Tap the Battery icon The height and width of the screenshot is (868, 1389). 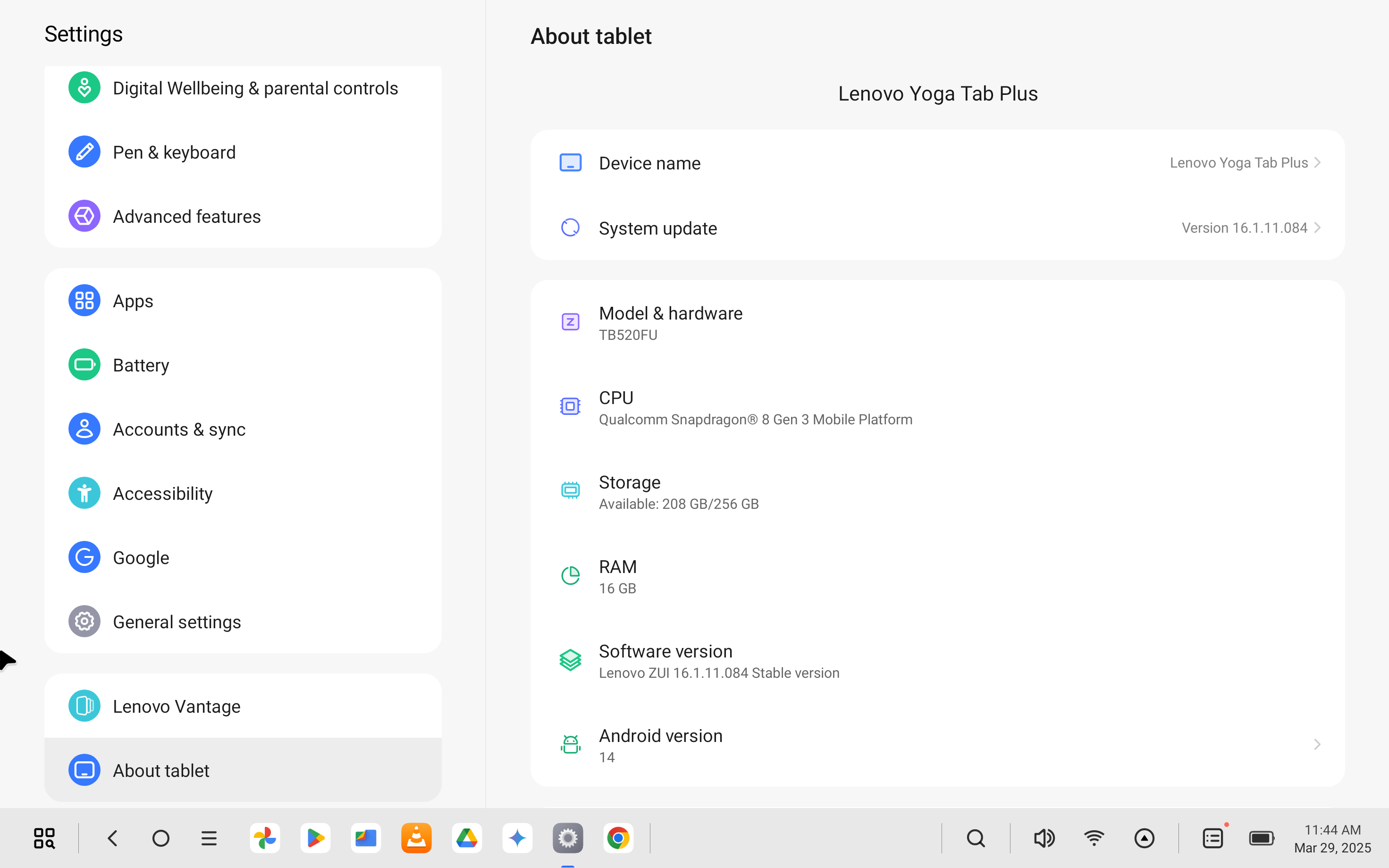click(x=84, y=364)
